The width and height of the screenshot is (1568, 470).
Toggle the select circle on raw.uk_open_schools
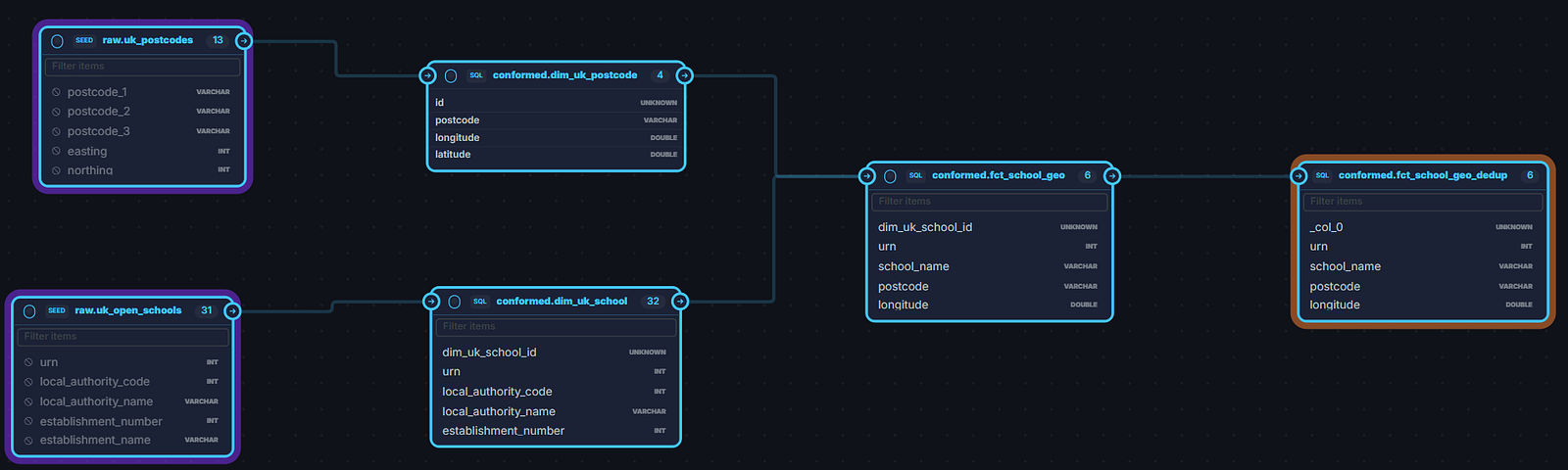tap(29, 311)
